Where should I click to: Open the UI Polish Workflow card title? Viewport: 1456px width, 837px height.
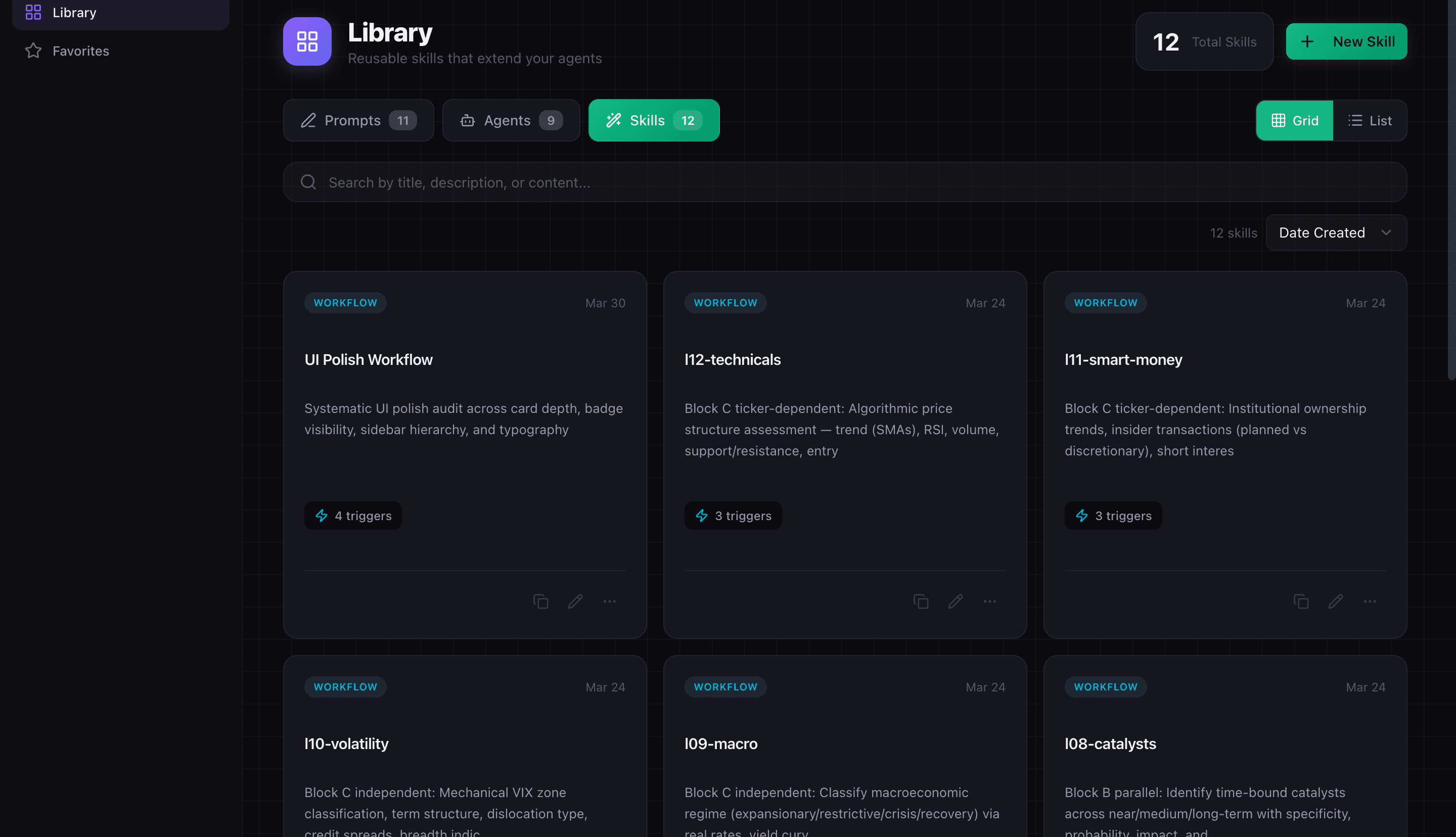coord(369,360)
